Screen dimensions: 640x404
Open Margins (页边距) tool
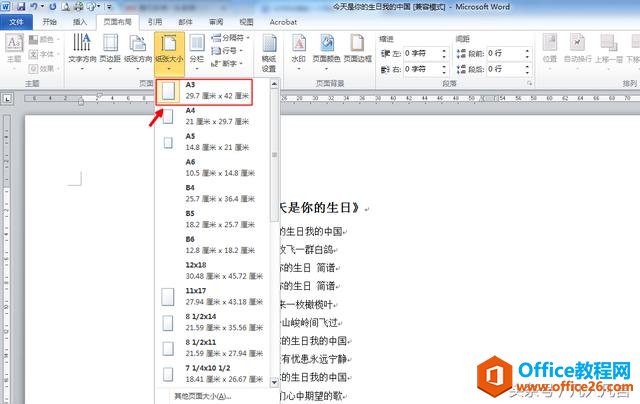tap(110, 52)
